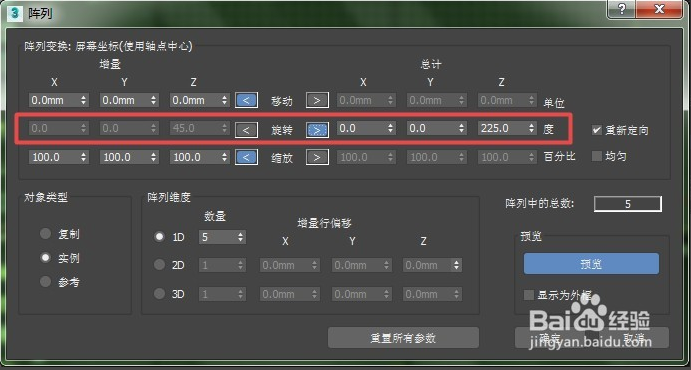Click the Scale incremental left arrow button
691x370 pixels.
[246, 157]
